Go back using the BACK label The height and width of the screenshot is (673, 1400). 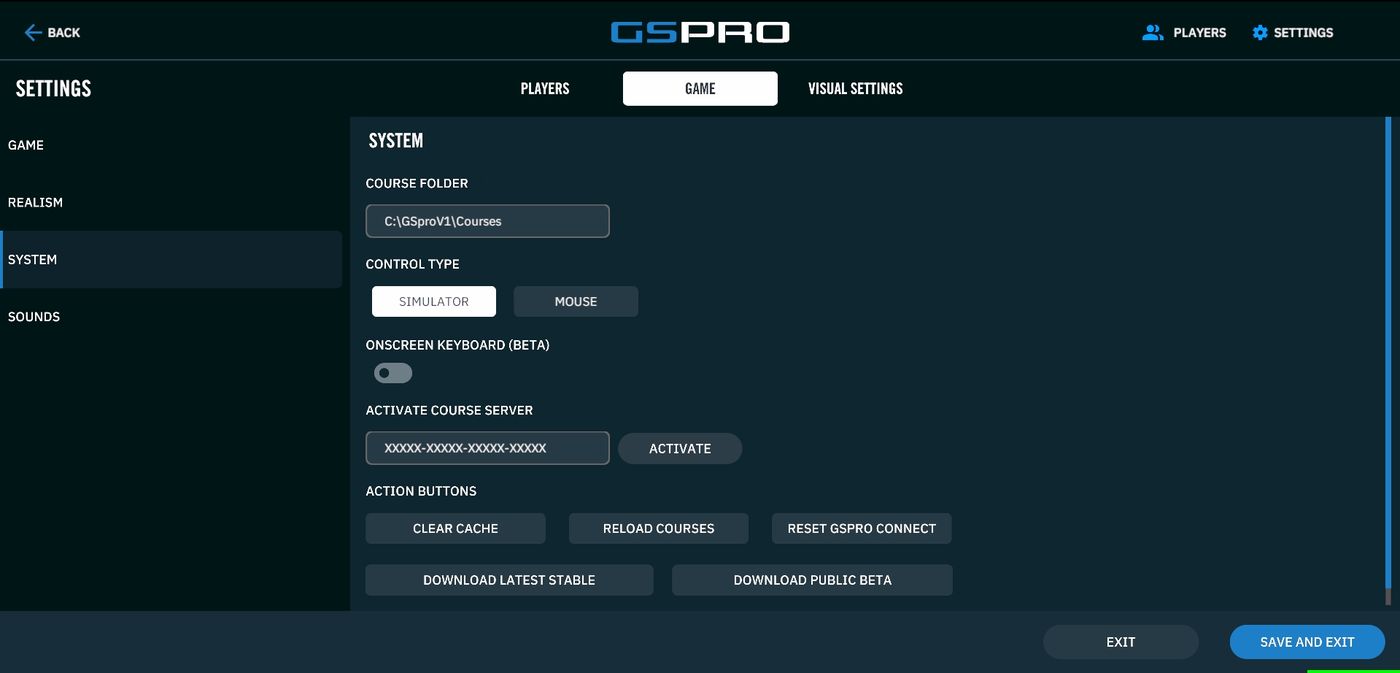pyautogui.click(x=64, y=33)
